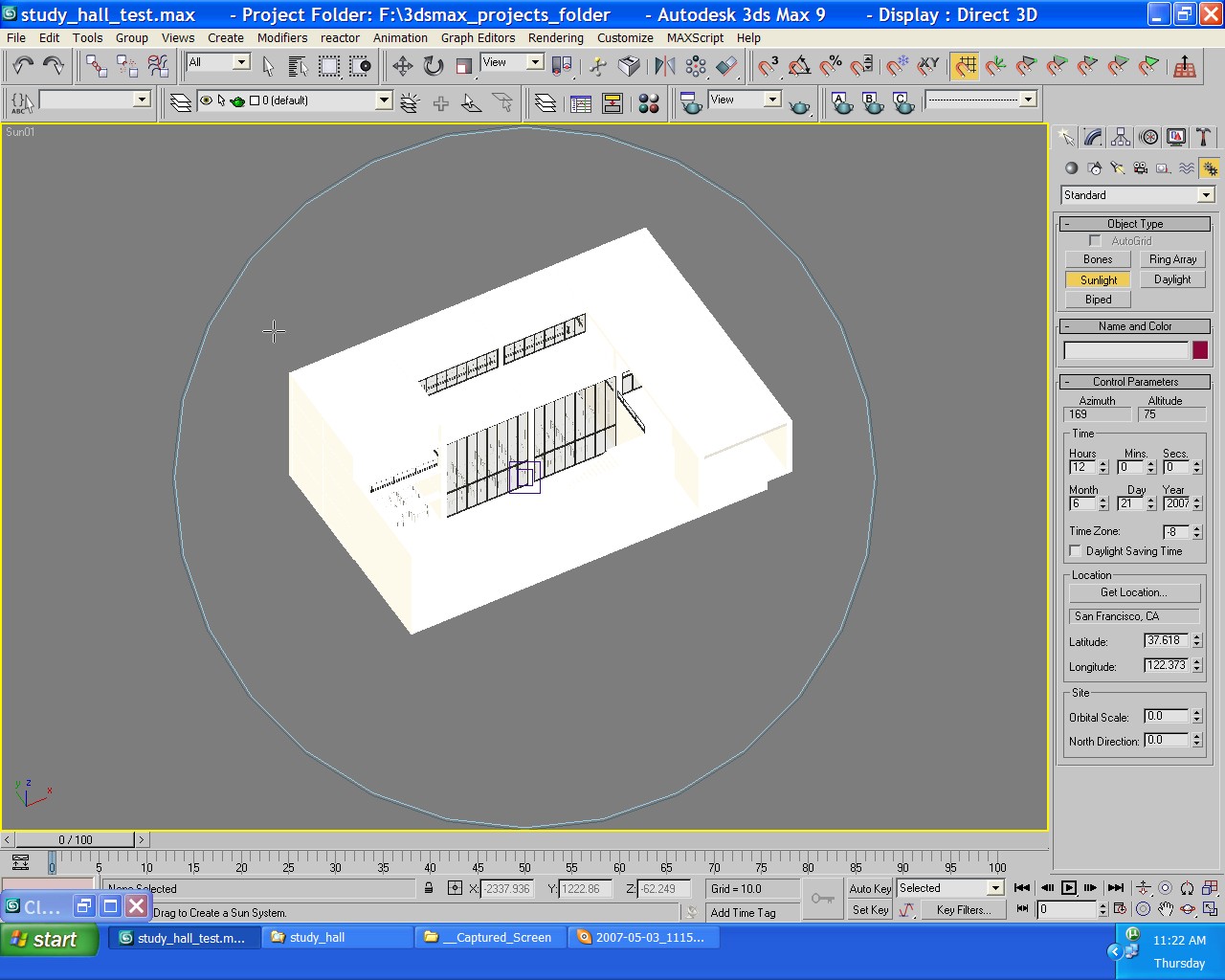Select the Select and Move tool
Image resolution: width=1225 pixels, height=980 pixels.
(403, 65)
